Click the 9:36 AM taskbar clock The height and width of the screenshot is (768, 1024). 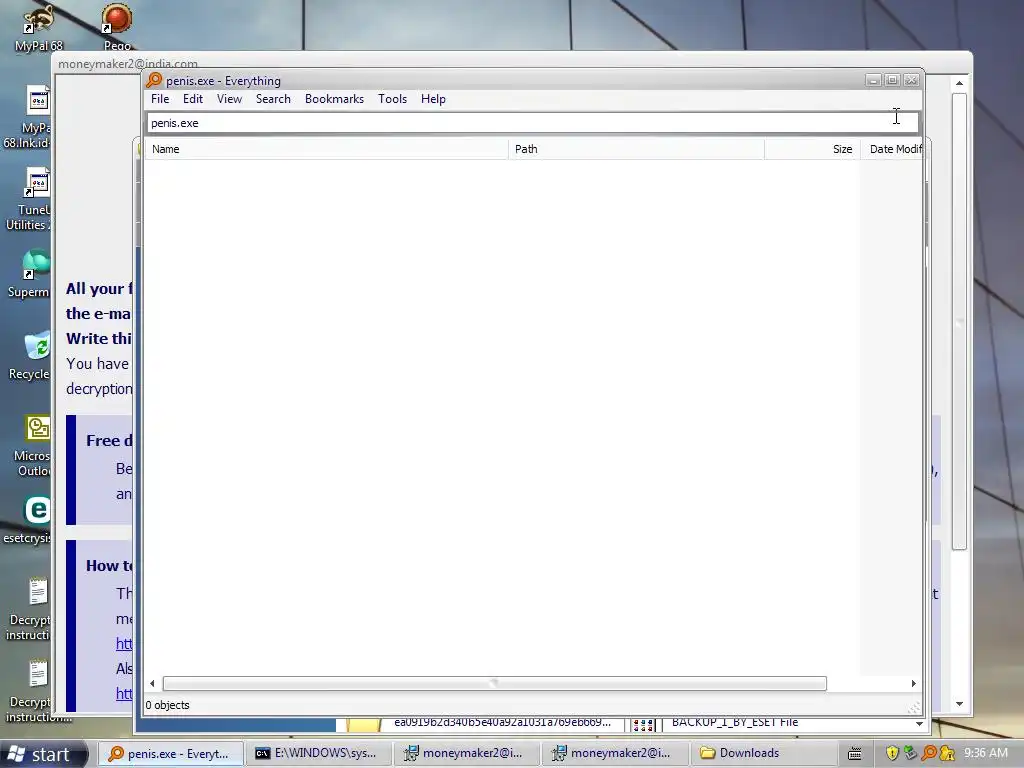coord(985,753)
